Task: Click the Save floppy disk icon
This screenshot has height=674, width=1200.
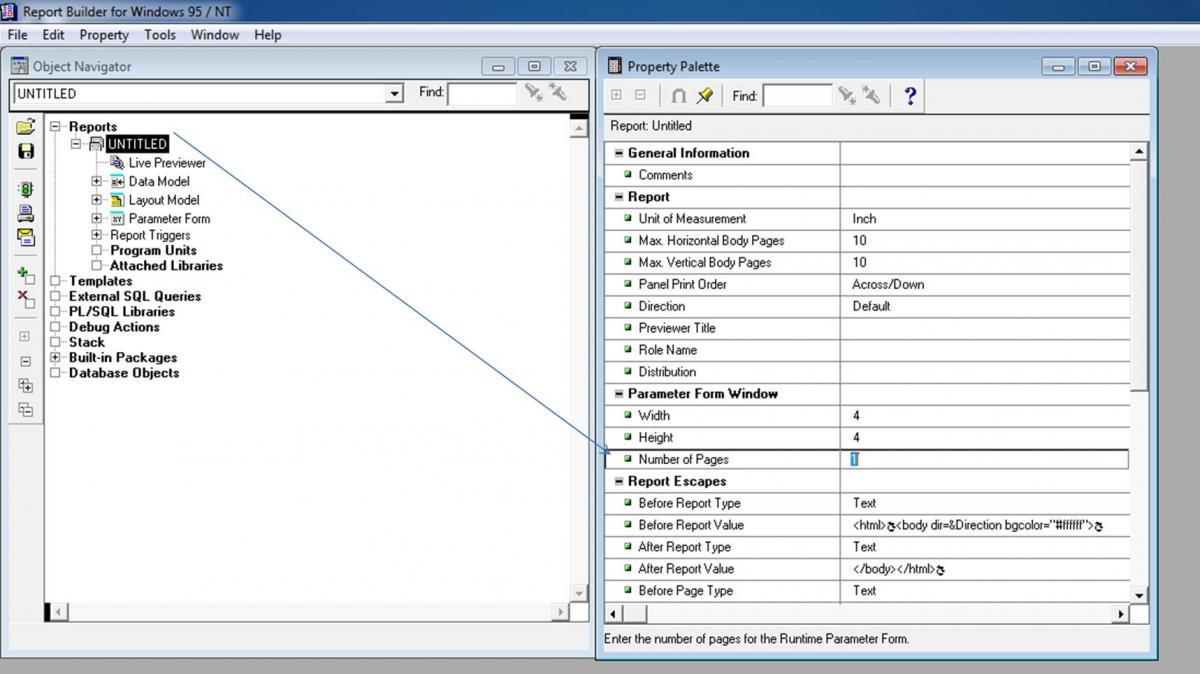Action: coord(26,151)
